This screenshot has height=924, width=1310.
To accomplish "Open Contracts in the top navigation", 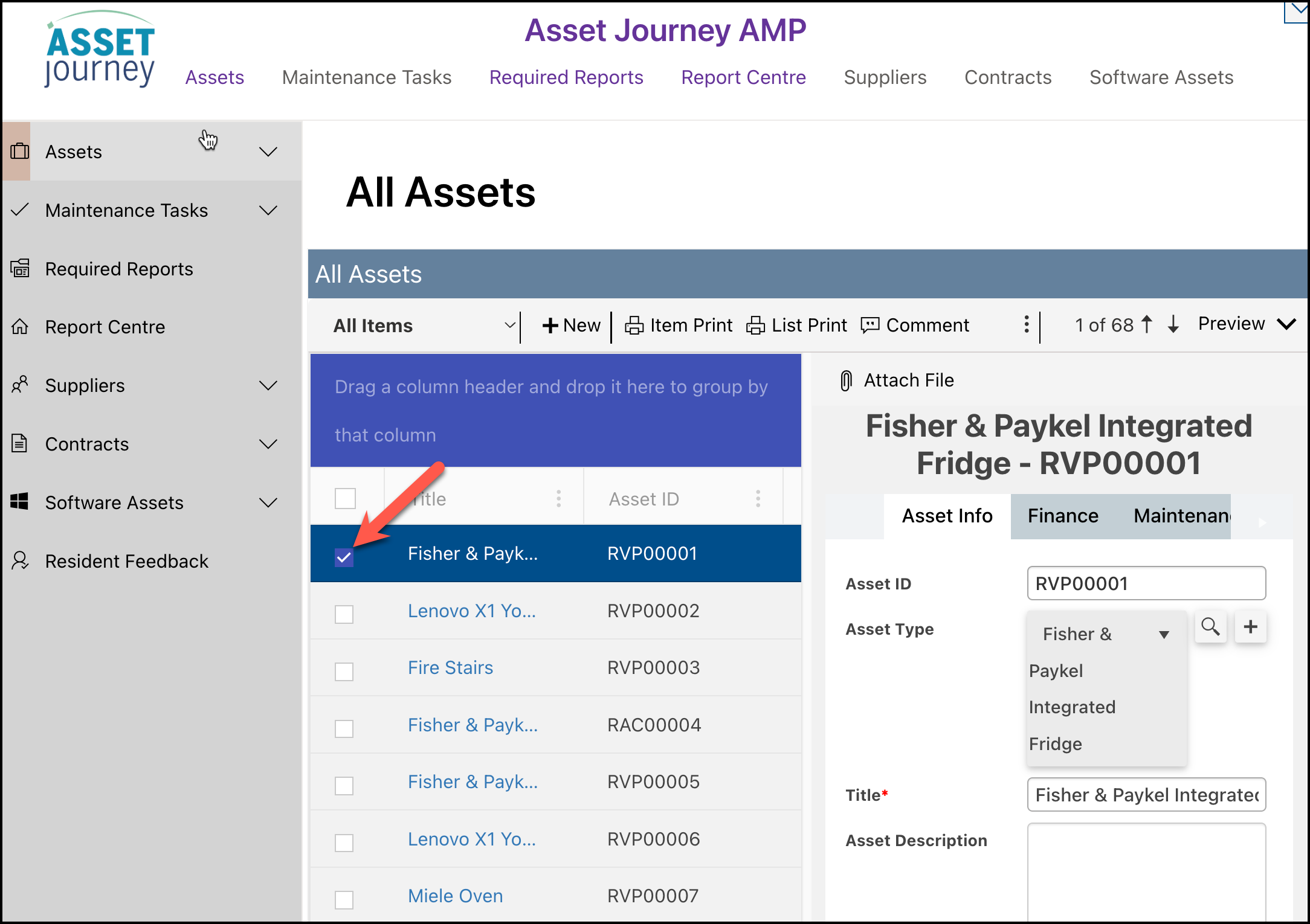I will pyautogui.click(x=1008, y=77).
